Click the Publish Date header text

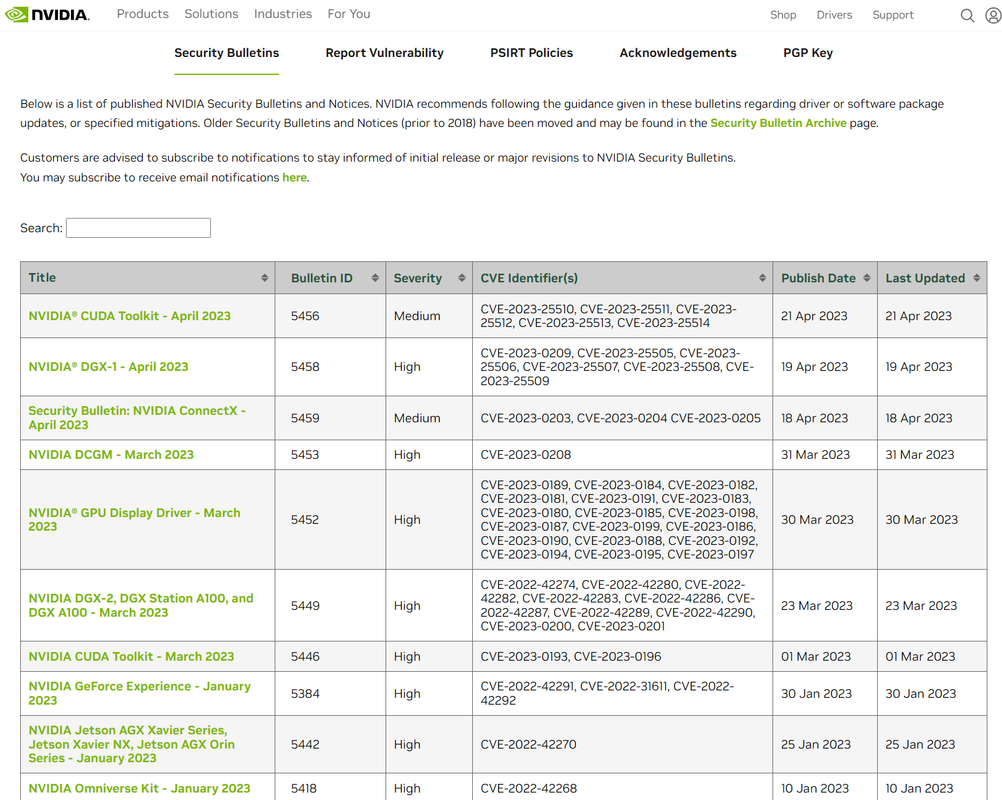(x=818, y=278)
